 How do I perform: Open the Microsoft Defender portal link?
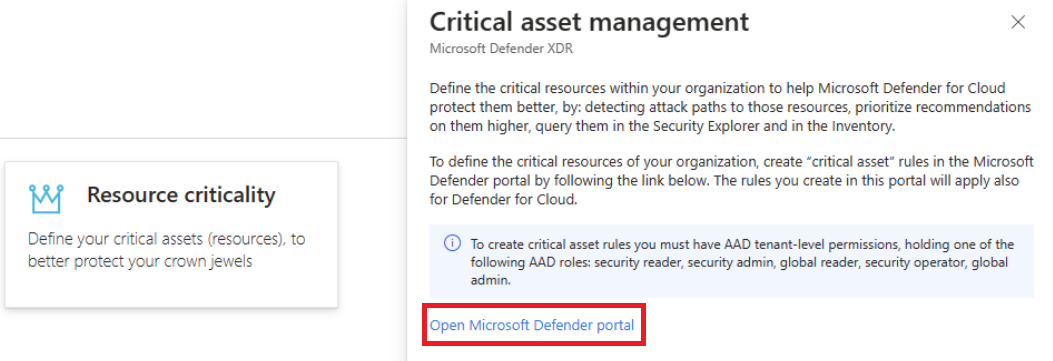(532, 325)
